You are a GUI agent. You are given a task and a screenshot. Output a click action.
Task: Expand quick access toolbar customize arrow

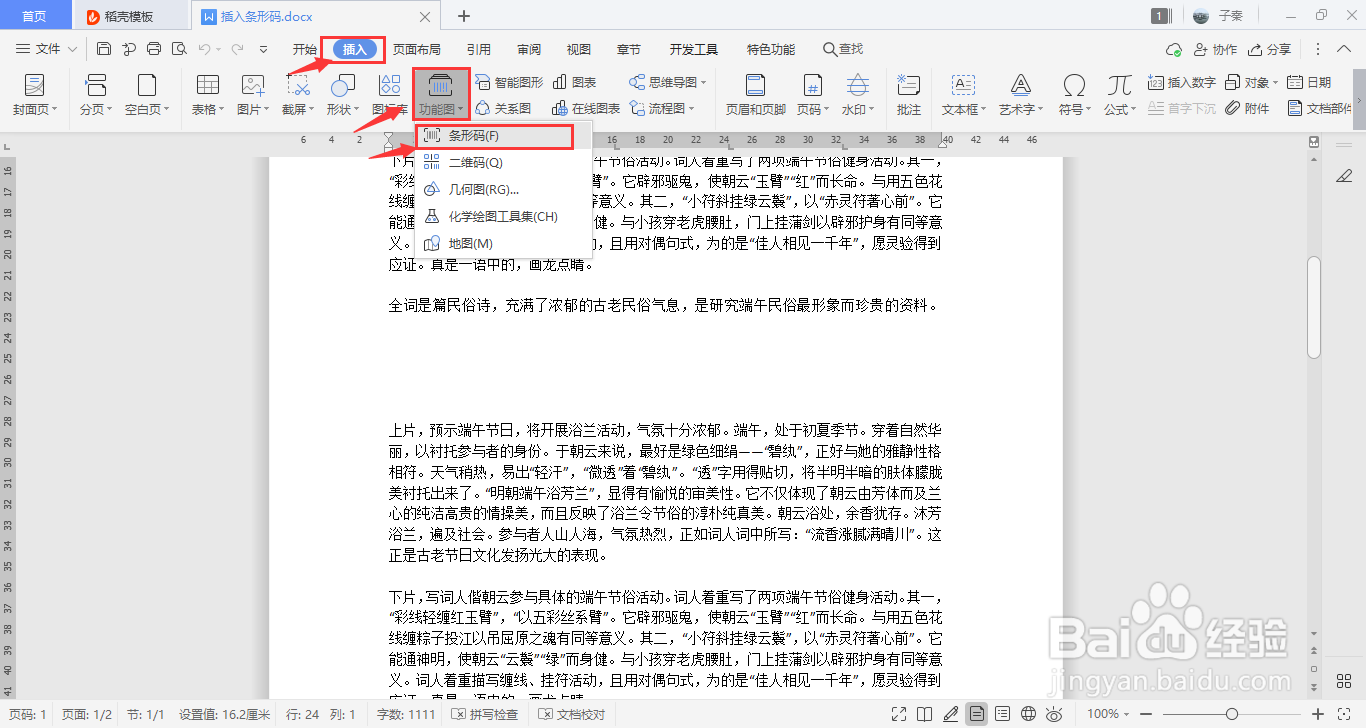263,49
